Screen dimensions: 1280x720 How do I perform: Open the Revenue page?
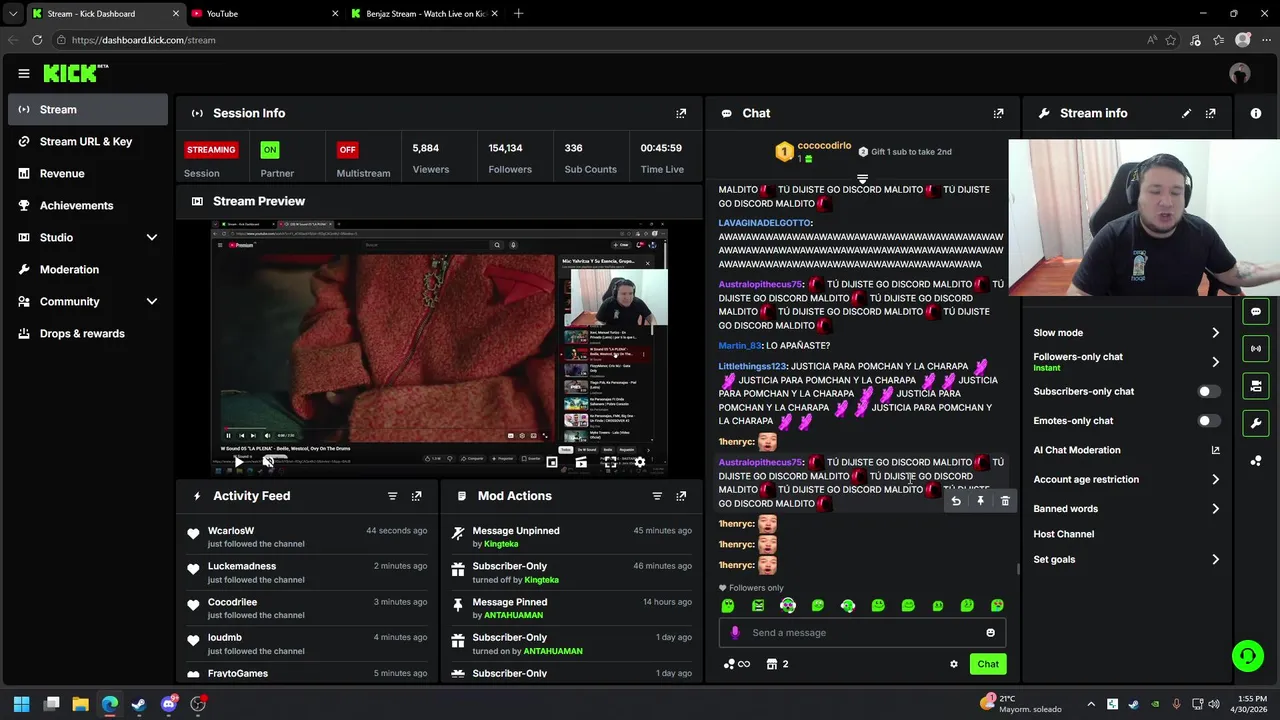[88, 173]
